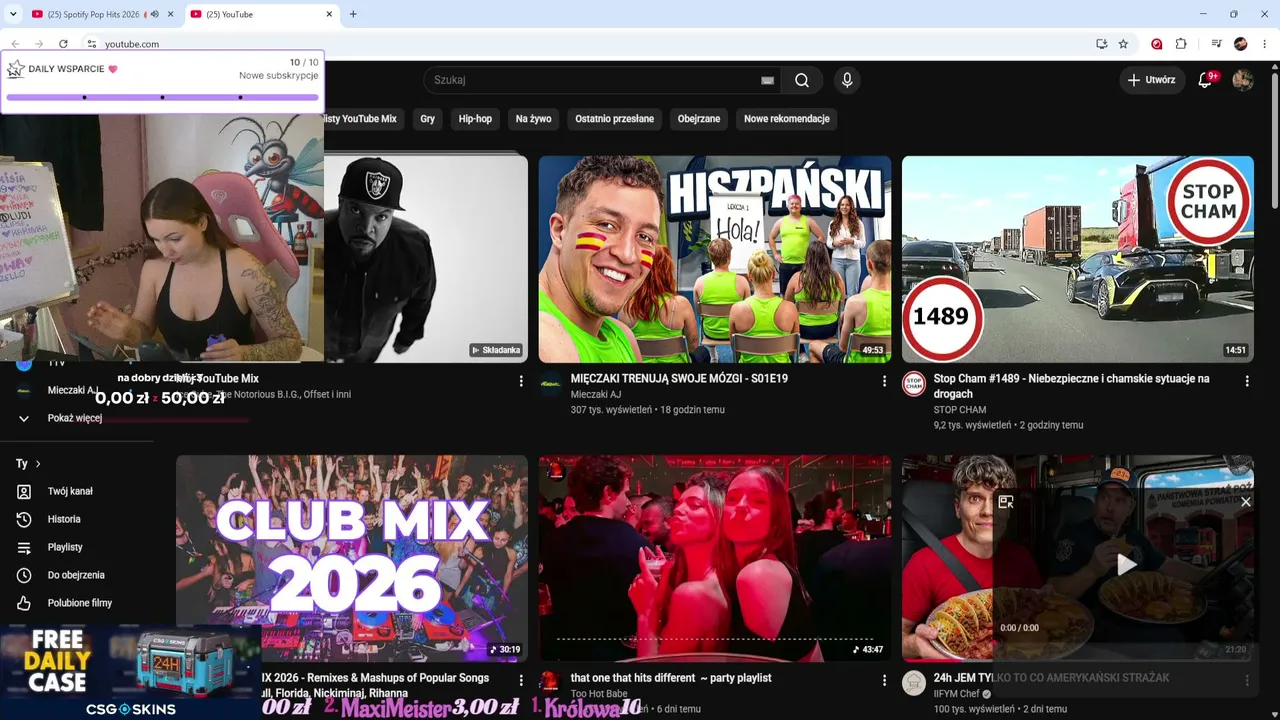Start voice search with the microphone
The image size is (1280, 720).
tap(847, 80)
